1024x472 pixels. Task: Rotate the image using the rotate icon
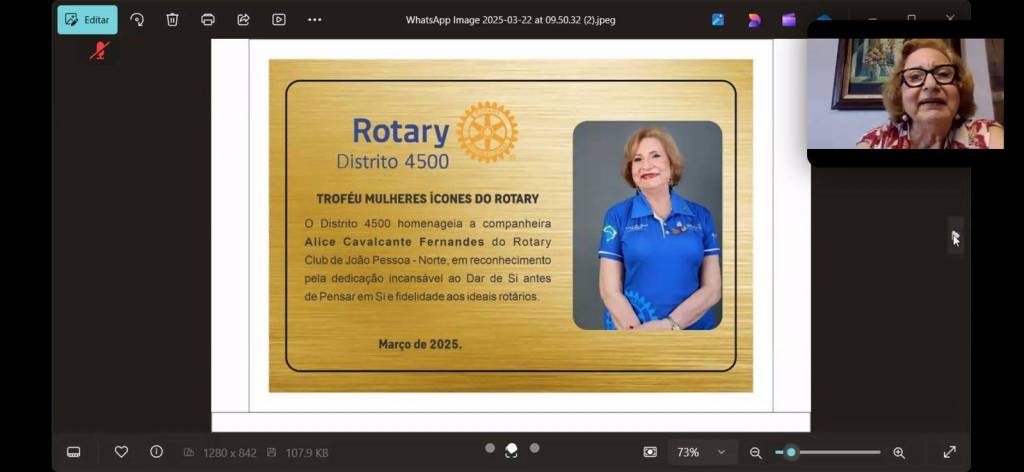137,19
